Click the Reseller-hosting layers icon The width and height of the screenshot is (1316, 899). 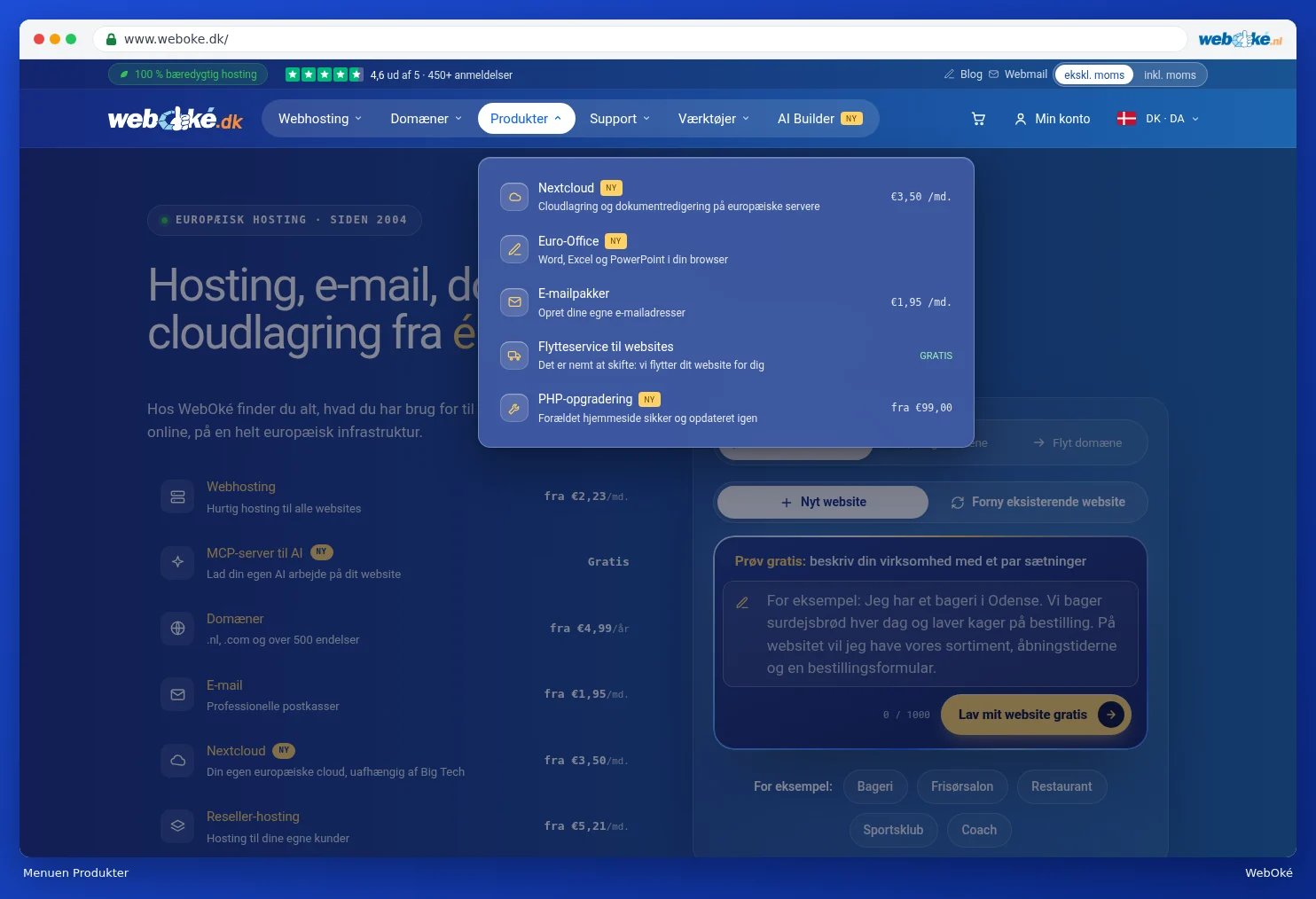[177, 826]
